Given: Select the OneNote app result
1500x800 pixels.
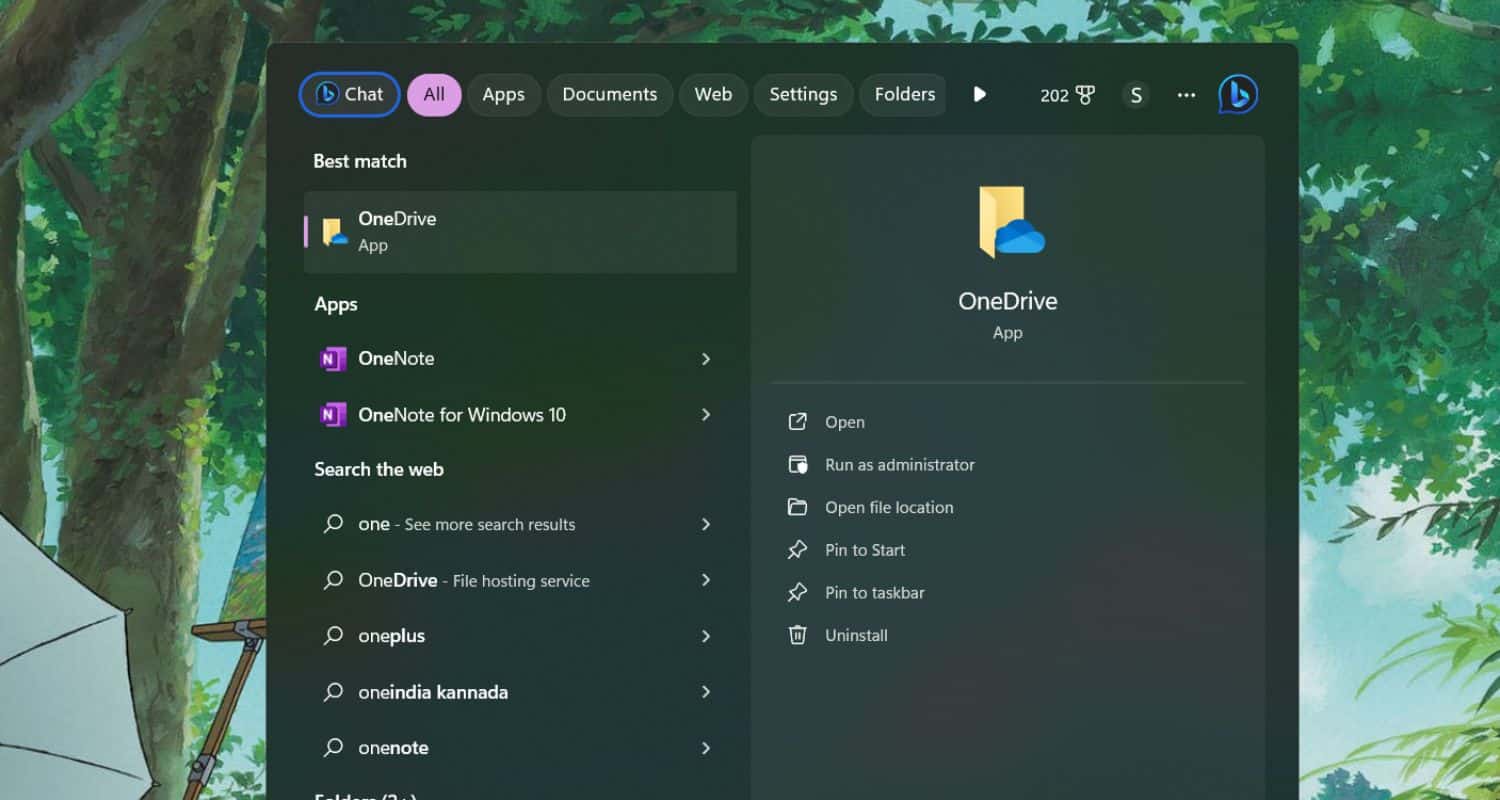Looking at the screenshot, I should click(x=520, y=359).
